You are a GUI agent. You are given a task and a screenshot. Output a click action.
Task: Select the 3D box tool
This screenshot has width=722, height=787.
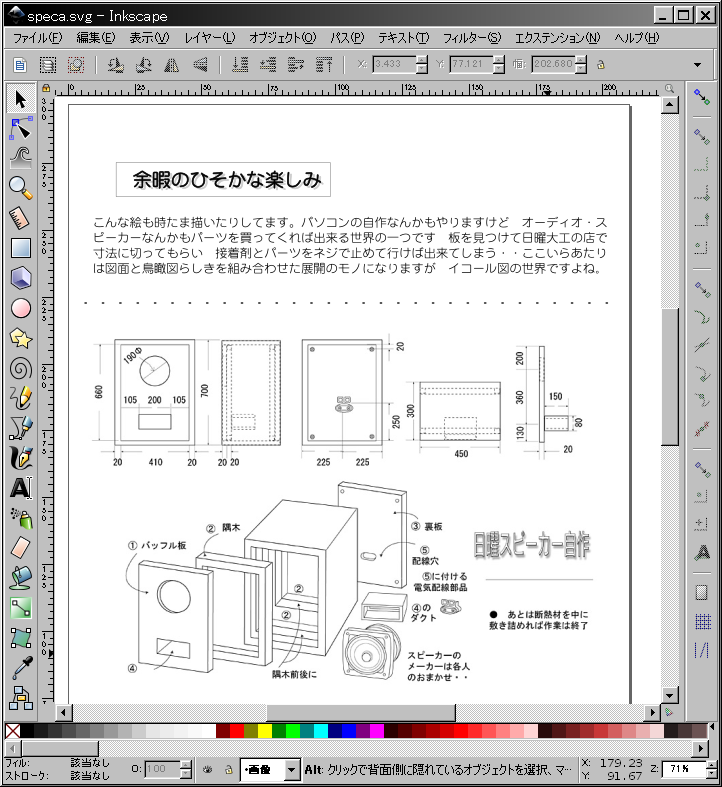coord(21,278)
